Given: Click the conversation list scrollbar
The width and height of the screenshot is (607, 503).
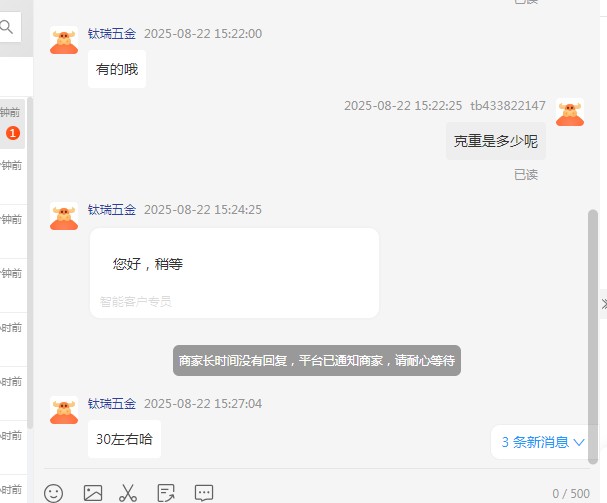Looking at the screenshot, I should (x=29, y=263).
